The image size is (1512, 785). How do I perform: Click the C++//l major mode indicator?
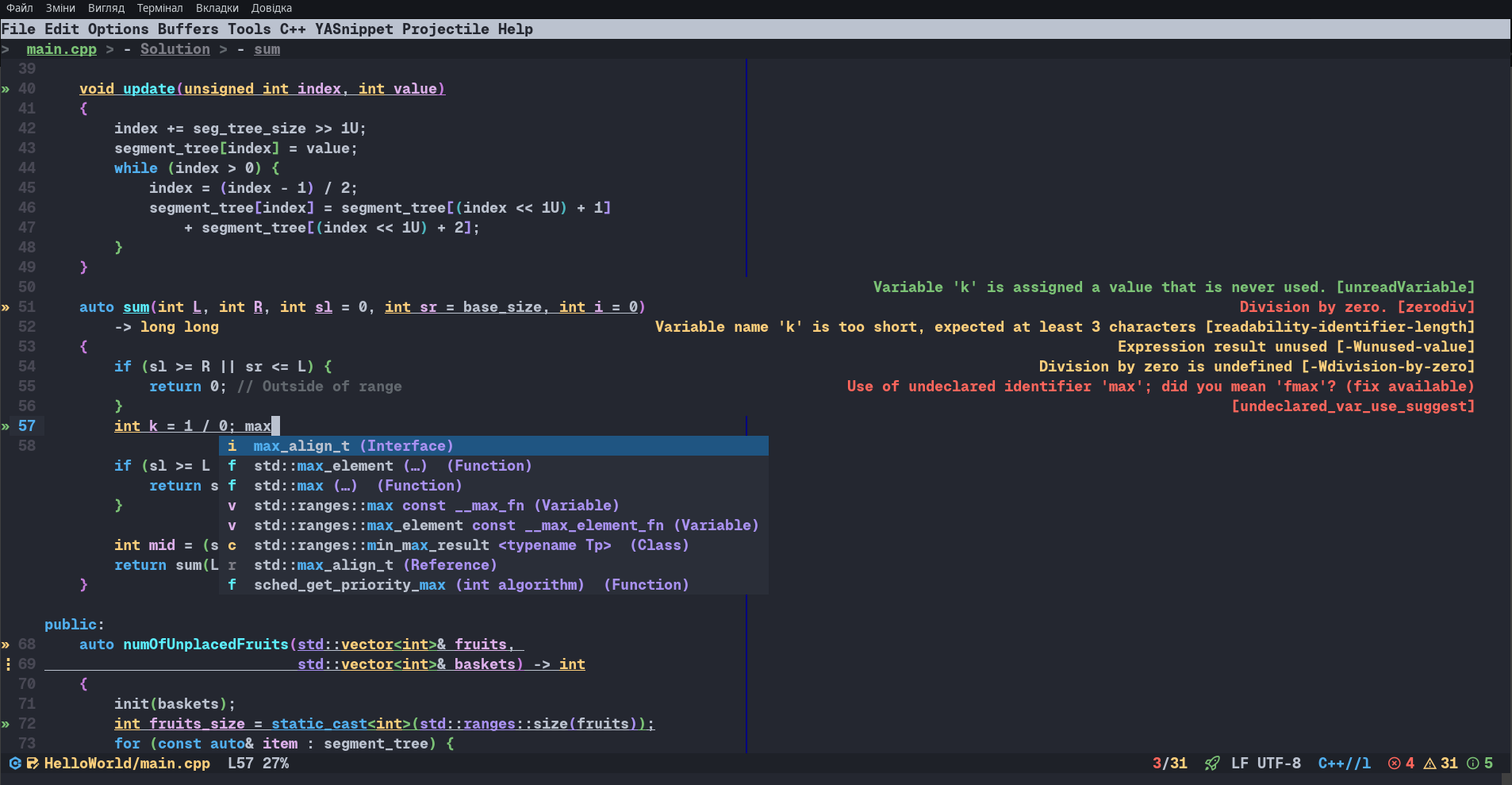pos(1344,764)
